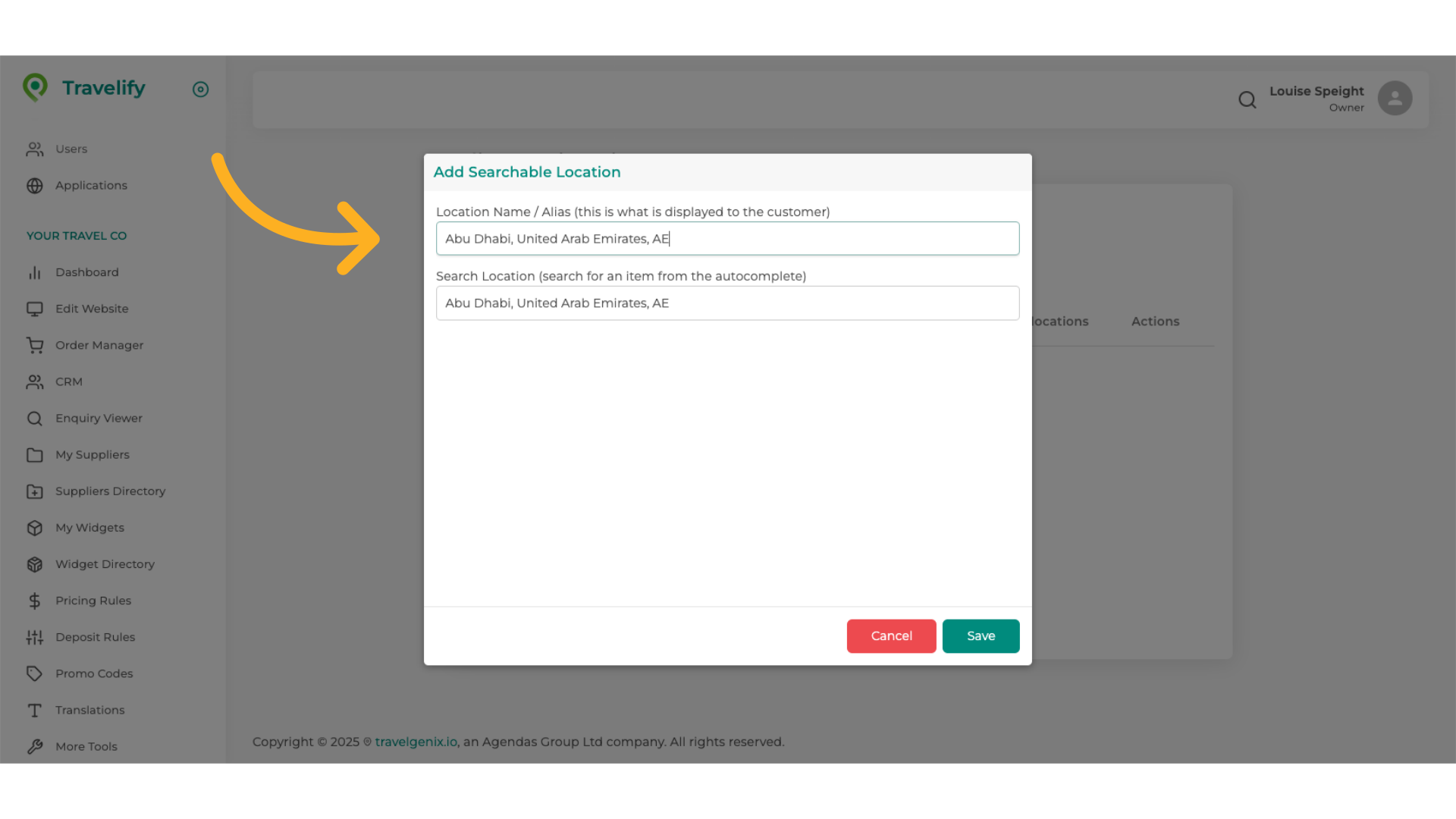Open the Dashboard bar-chart icon
The height and width of the screenshot is (819, 1456).
point(35,272)
